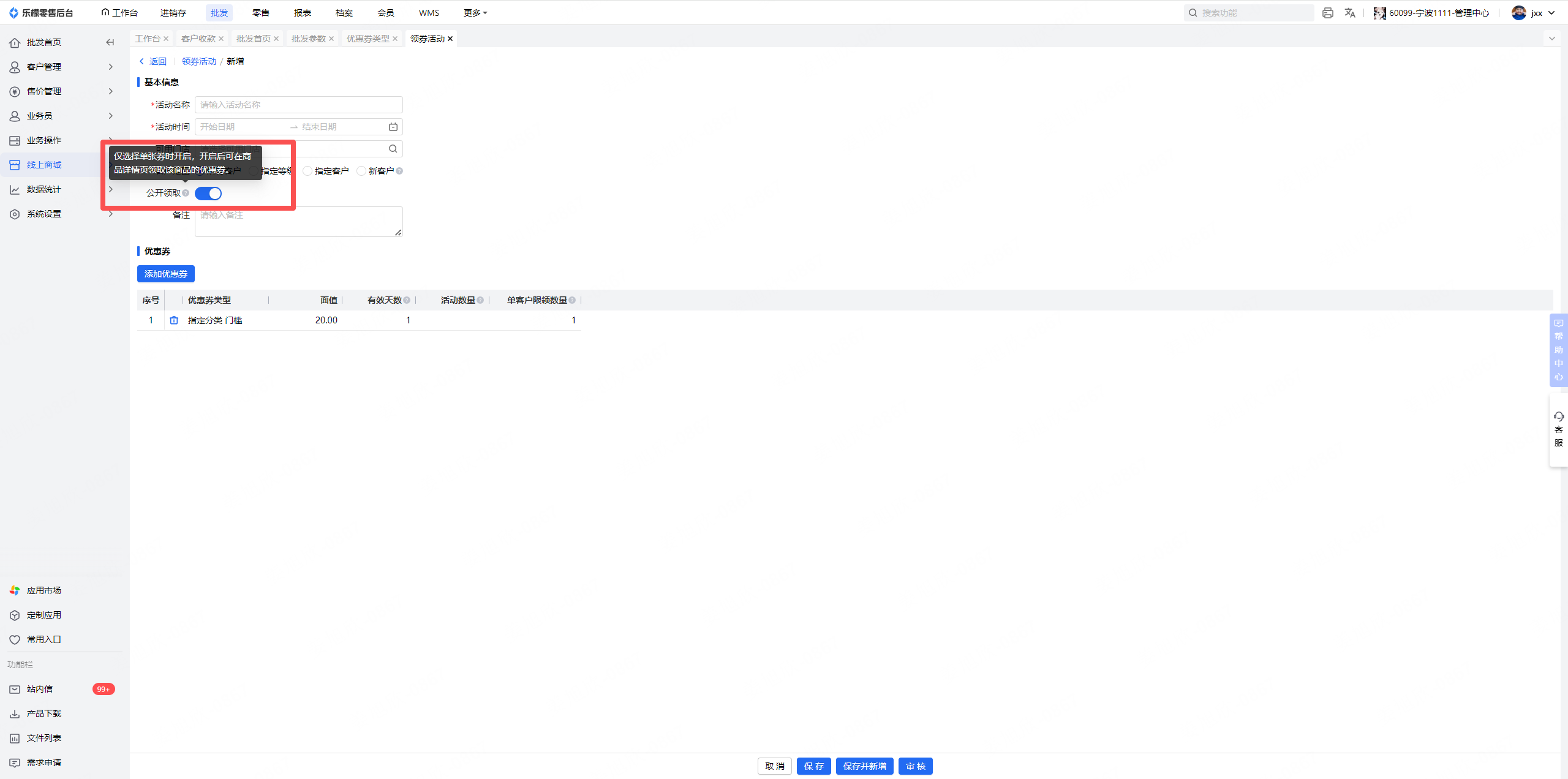Click the language translation icon
Viewport: 1568px width, 779px height.
pos(1350,13)
